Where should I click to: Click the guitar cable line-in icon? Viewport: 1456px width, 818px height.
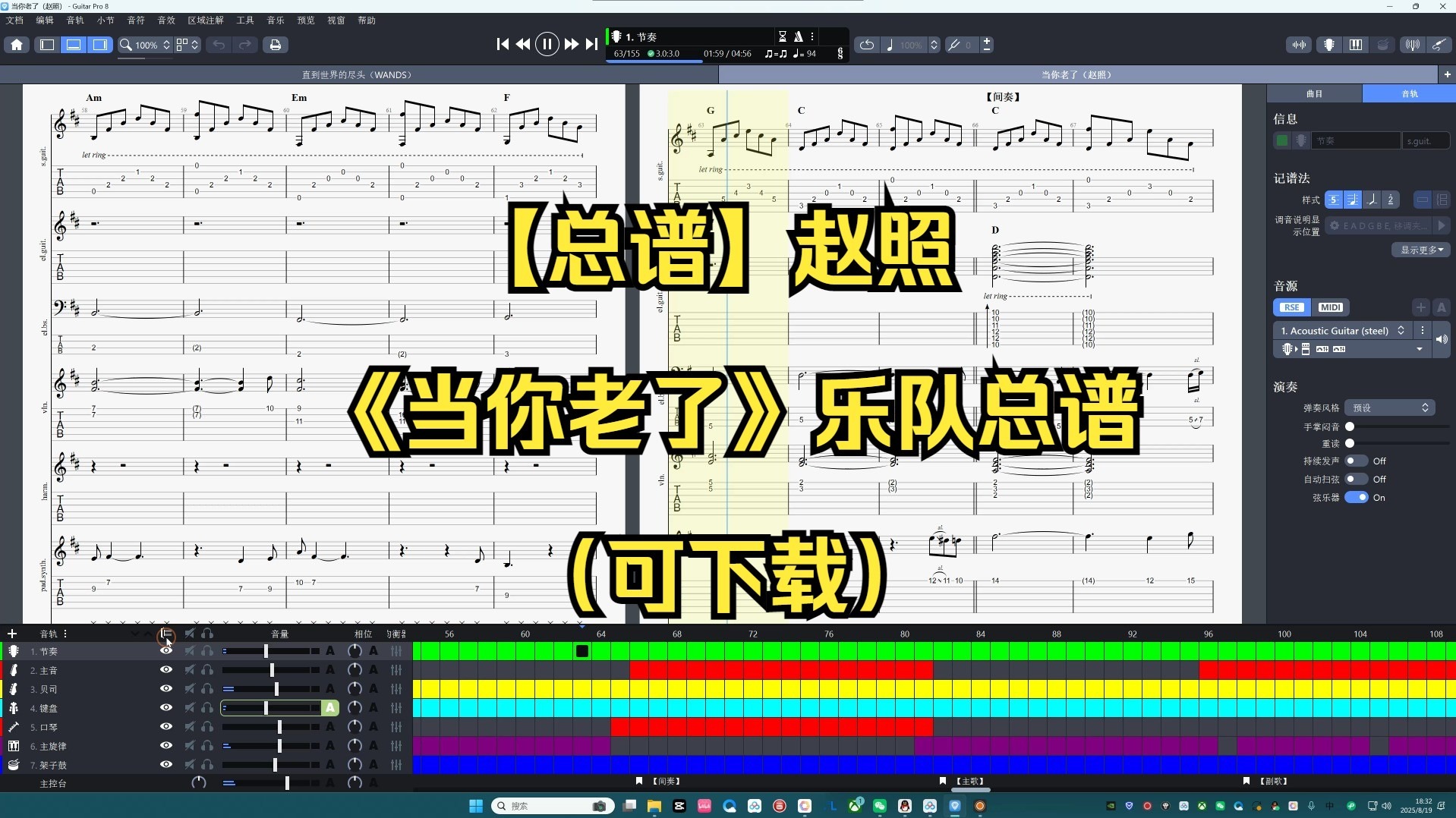[x=1439, y=45]
